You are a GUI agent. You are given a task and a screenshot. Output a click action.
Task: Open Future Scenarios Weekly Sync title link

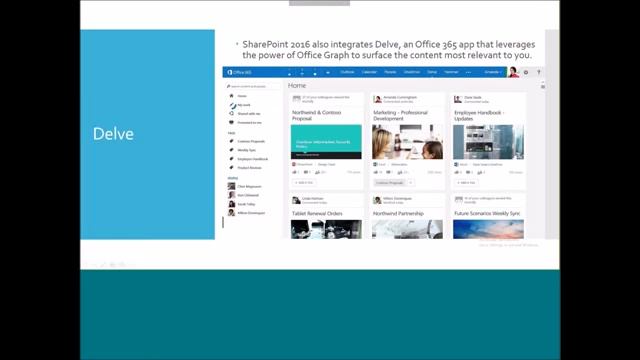point(487,213)
